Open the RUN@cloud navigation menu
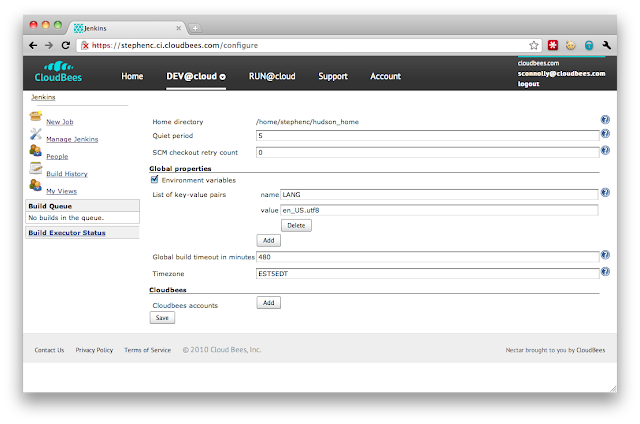This screenshot has height=424, width=640. (272, 76)
